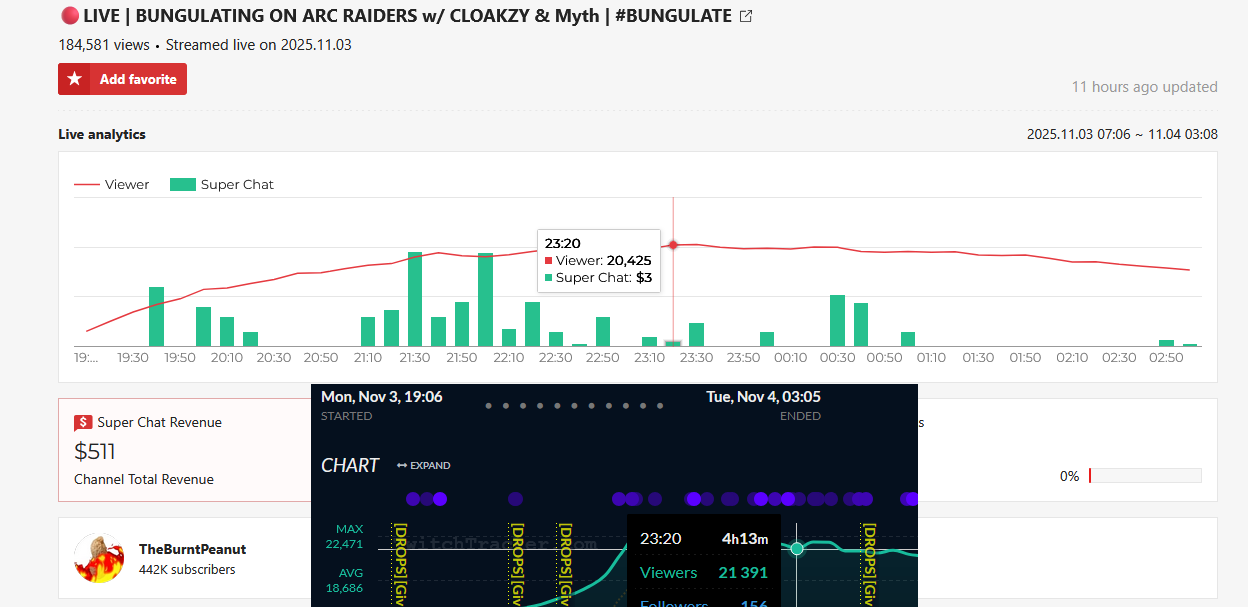Click the 11 hours ago updated text

pyautogui.click(x=1145, y=87)
